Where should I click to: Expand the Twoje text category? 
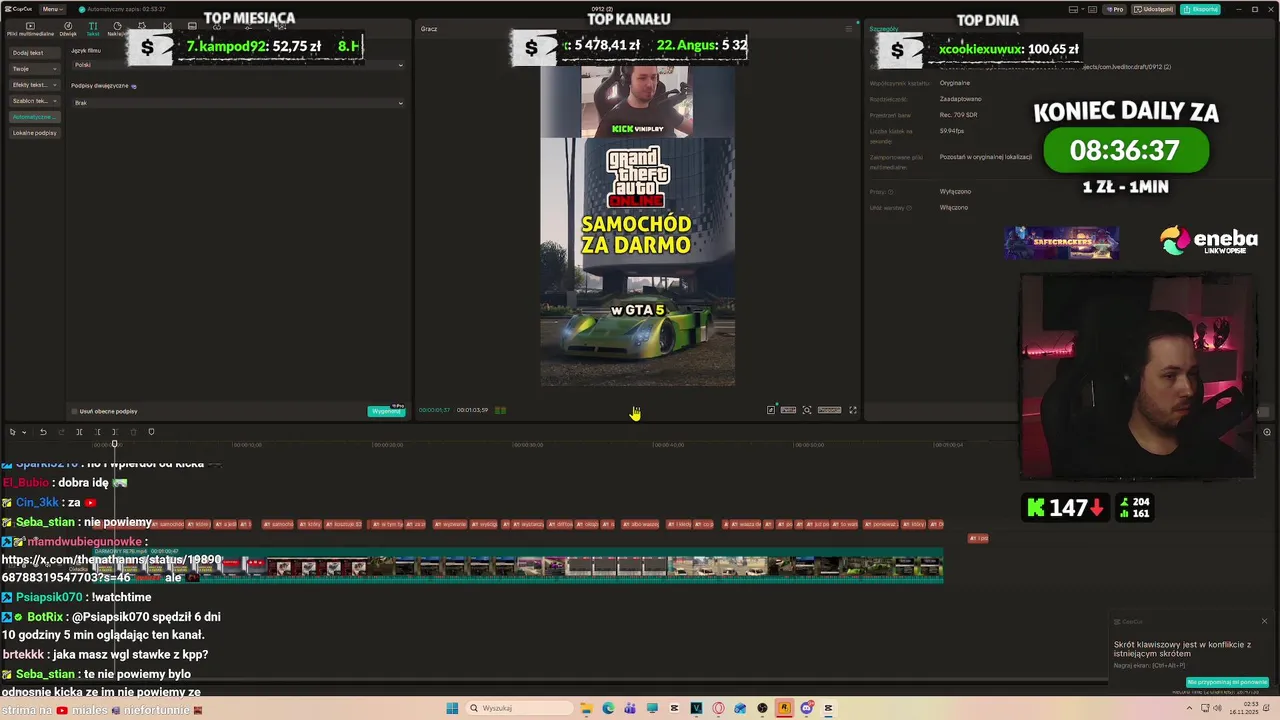click(x=33, y=69)
